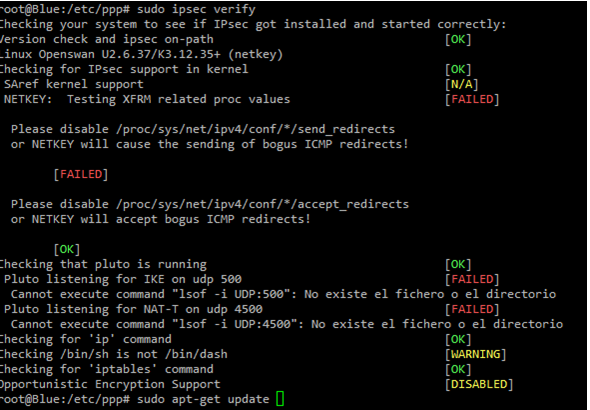This screenshot has height=410, width=590.
Task: Click the FAILED status for NAT-T udp 4500
Action: 472,309
